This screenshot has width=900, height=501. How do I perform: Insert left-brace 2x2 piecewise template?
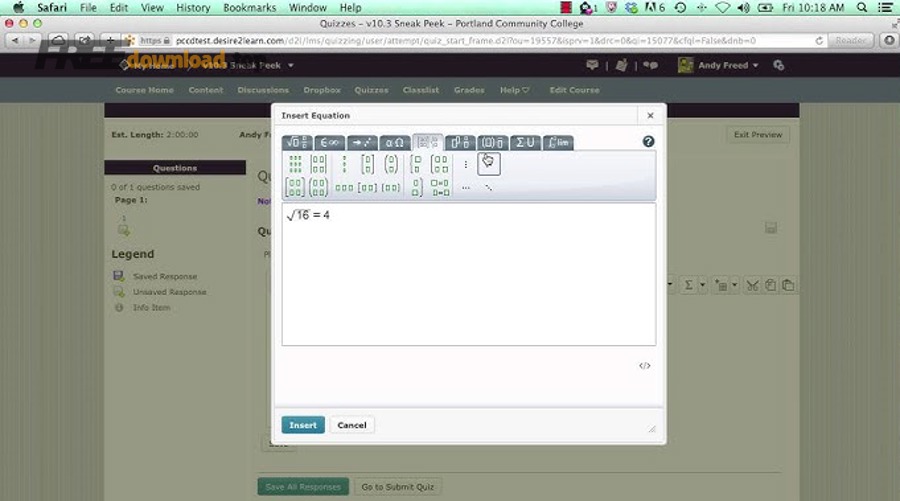click(x=440, y=164)
